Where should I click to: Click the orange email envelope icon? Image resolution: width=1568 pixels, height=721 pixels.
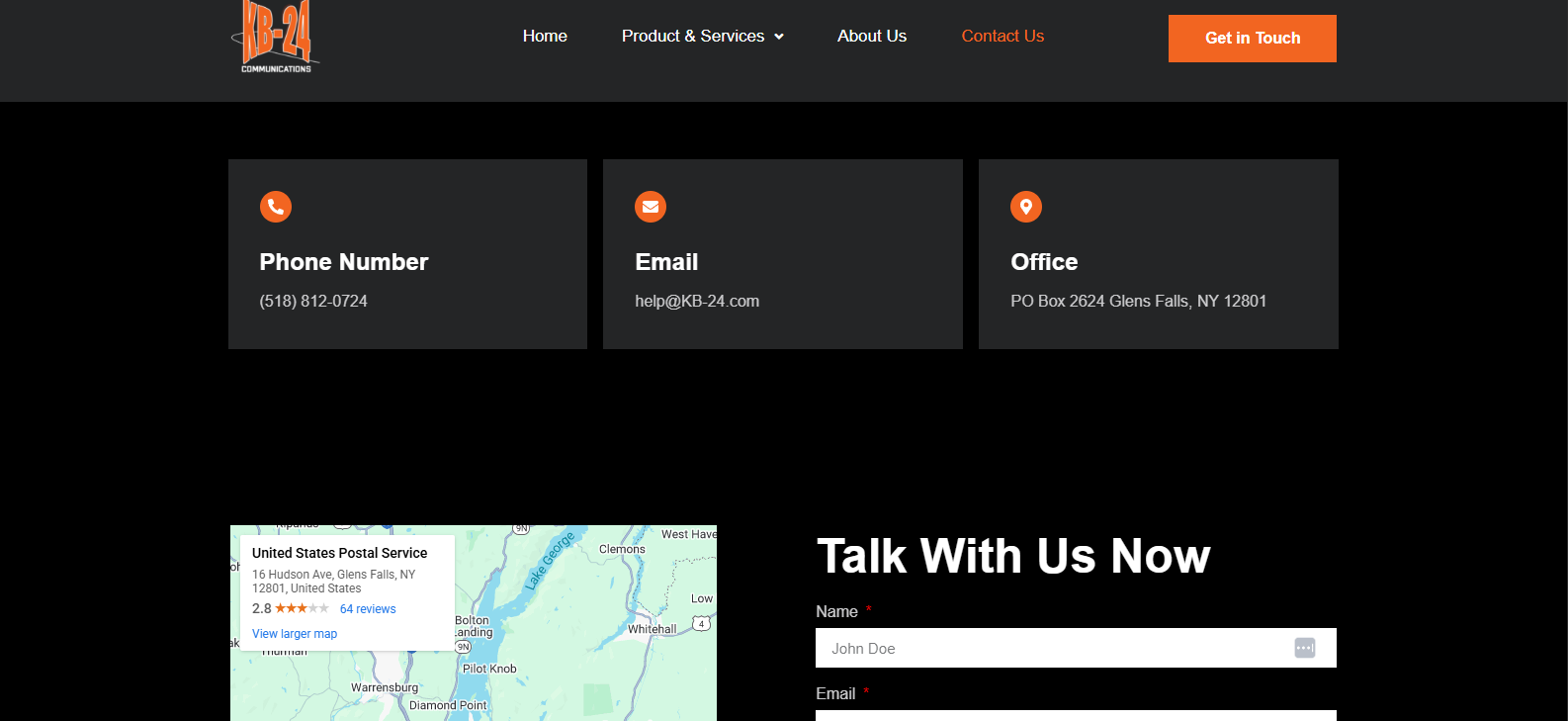pyautogui.click(x=651, y=207)
